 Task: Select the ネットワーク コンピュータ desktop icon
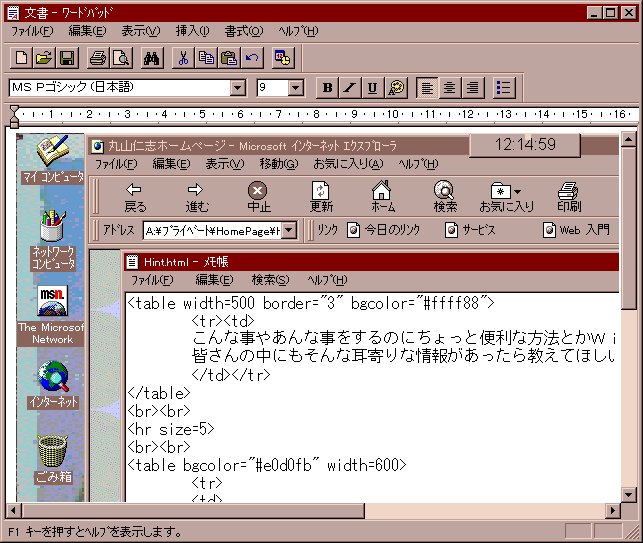click(52, 240)
